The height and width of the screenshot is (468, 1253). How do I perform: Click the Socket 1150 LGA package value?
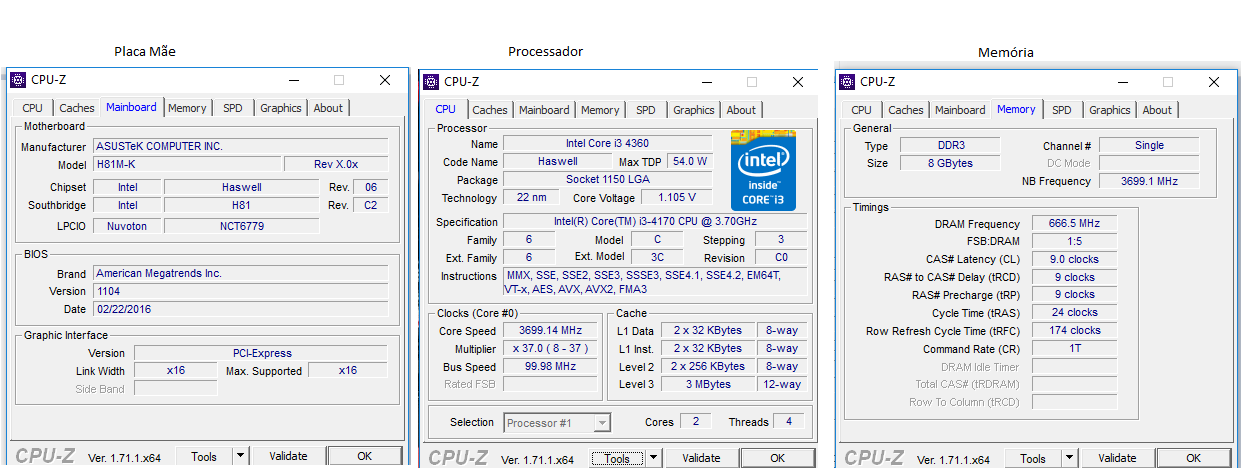607,180
